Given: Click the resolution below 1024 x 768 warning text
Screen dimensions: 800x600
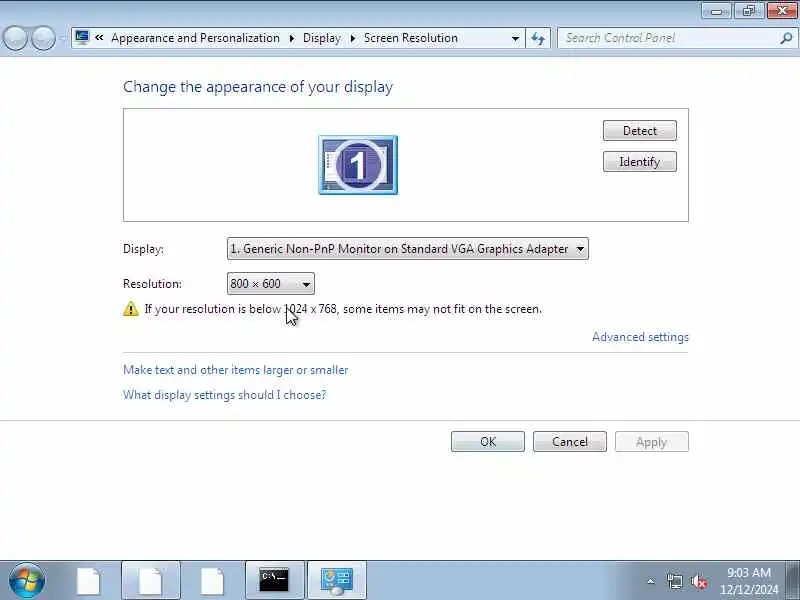Looking at the screenshot, I should coord(343,309).
